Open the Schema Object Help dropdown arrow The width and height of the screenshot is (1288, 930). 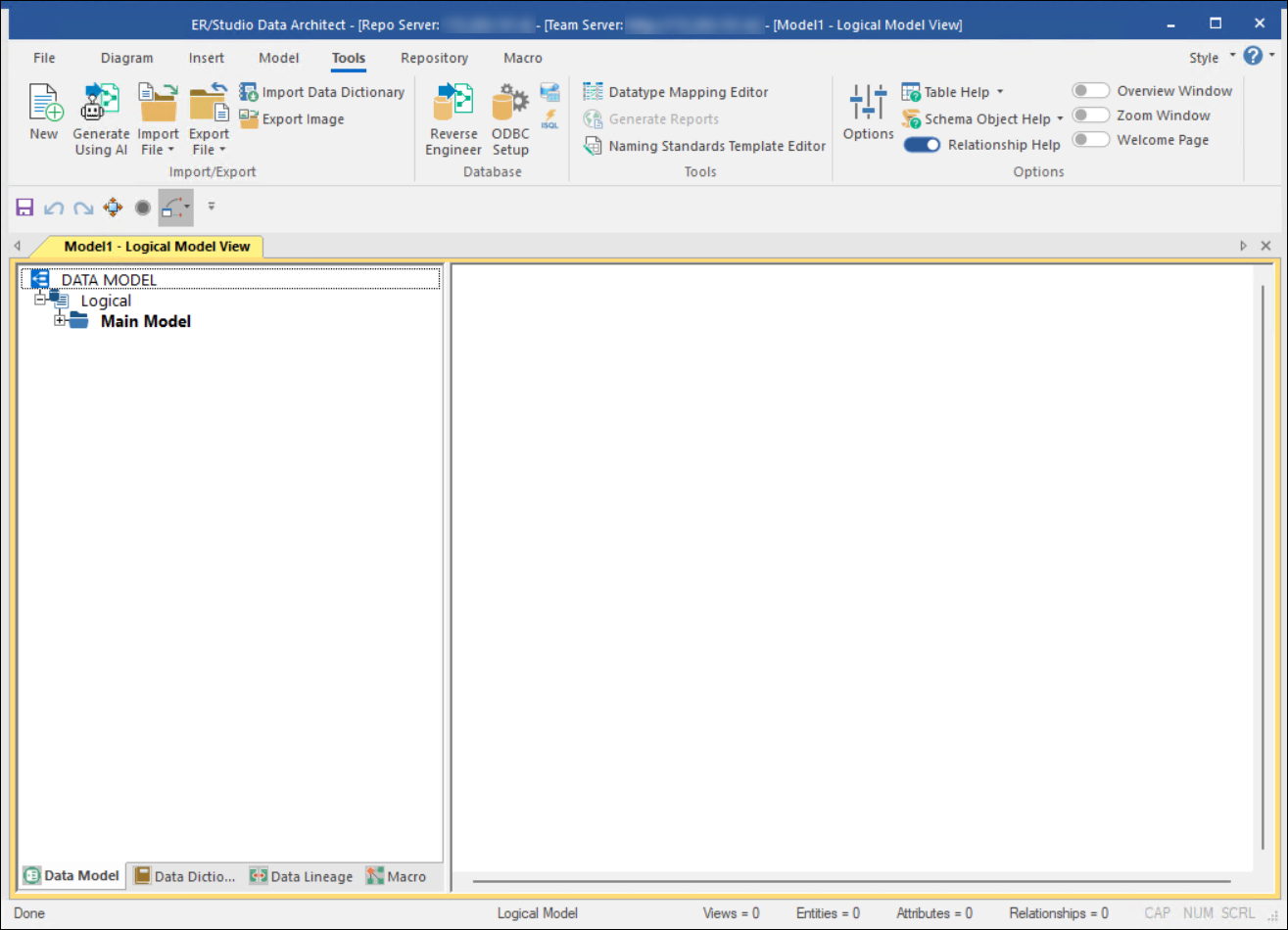tap(1060, 119)
